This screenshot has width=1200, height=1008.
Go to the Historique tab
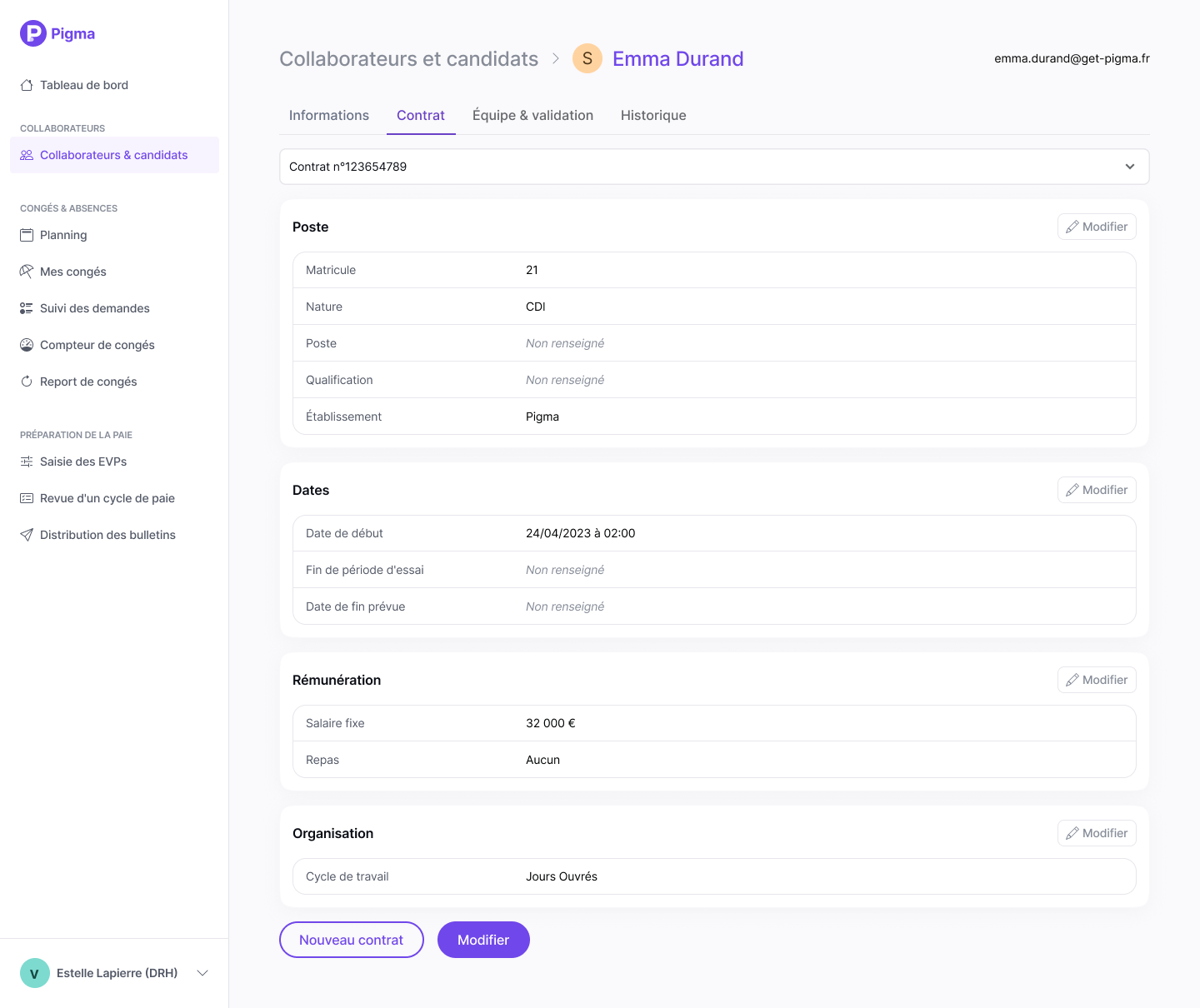click(x=653, y=116)
